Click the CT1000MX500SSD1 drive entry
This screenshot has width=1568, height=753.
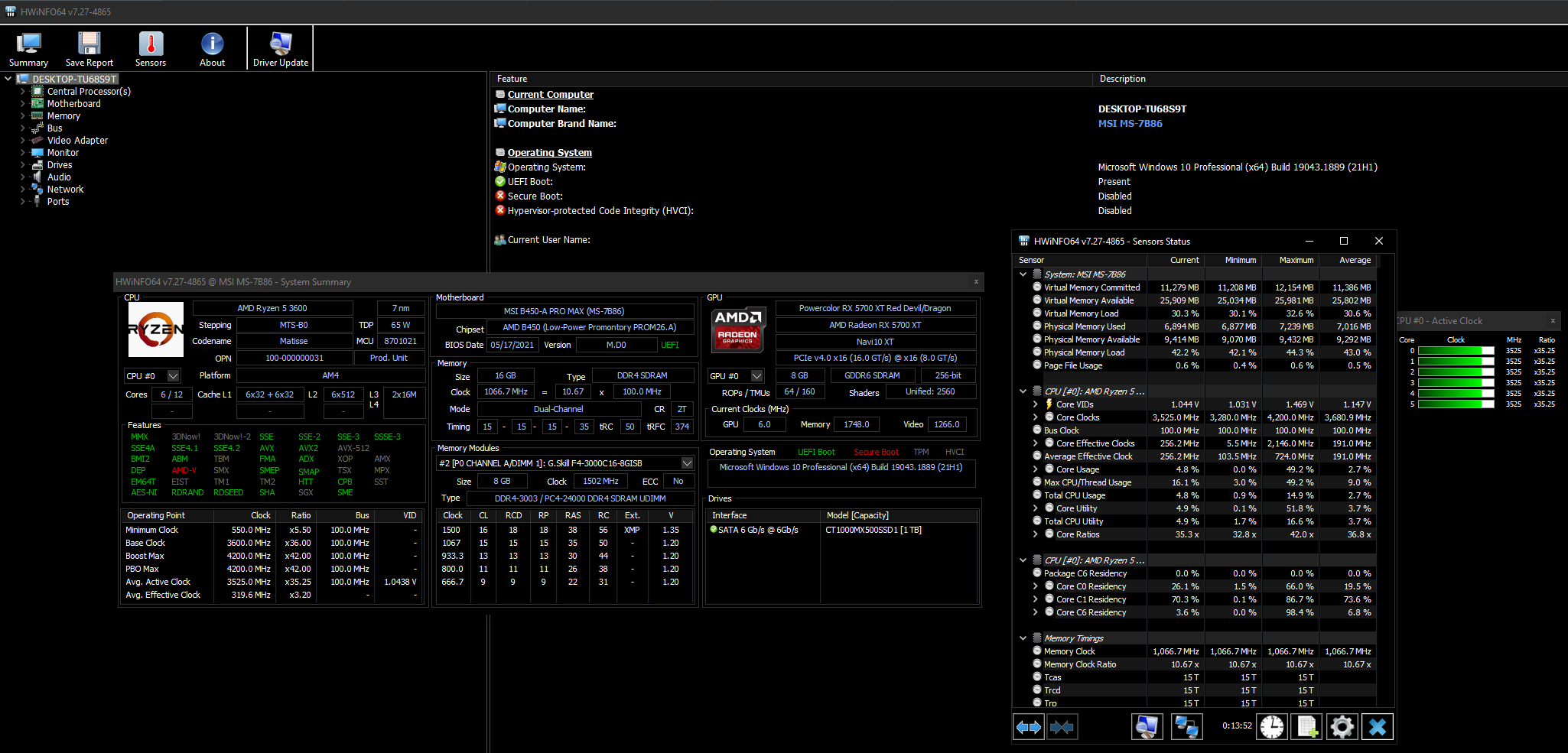(x=873, y=530)
